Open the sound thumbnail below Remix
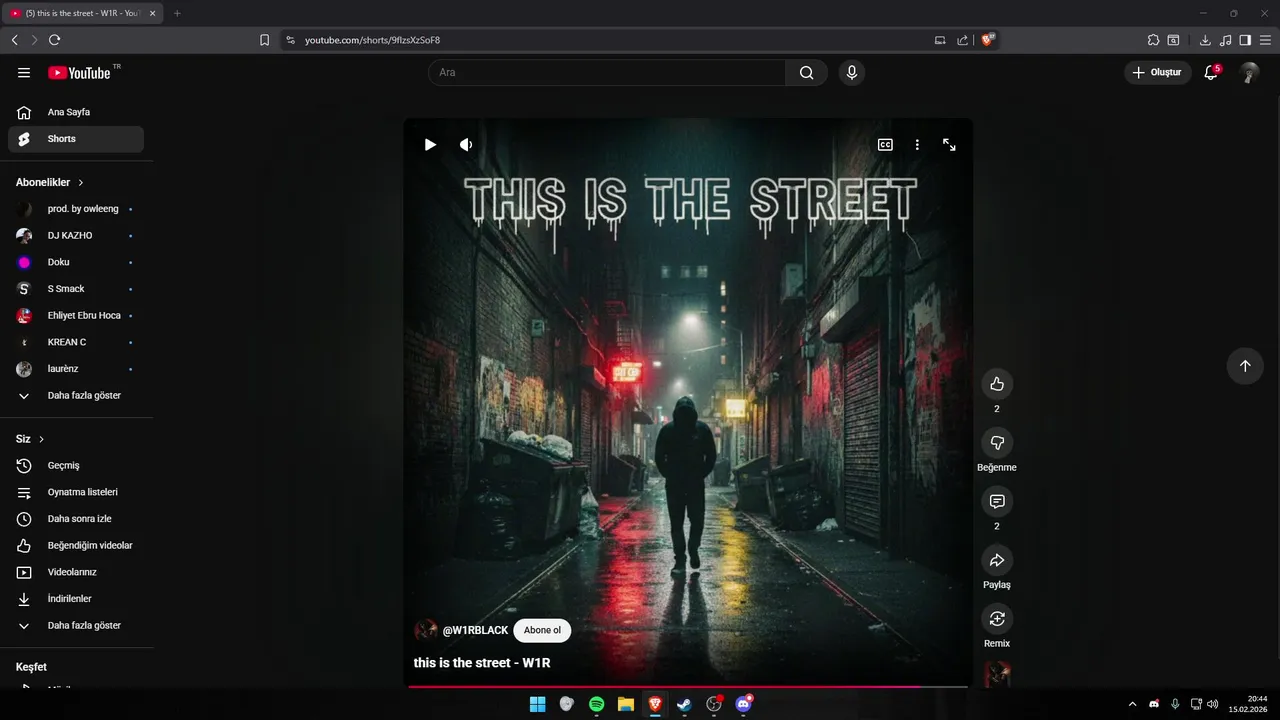 point(997,674)
